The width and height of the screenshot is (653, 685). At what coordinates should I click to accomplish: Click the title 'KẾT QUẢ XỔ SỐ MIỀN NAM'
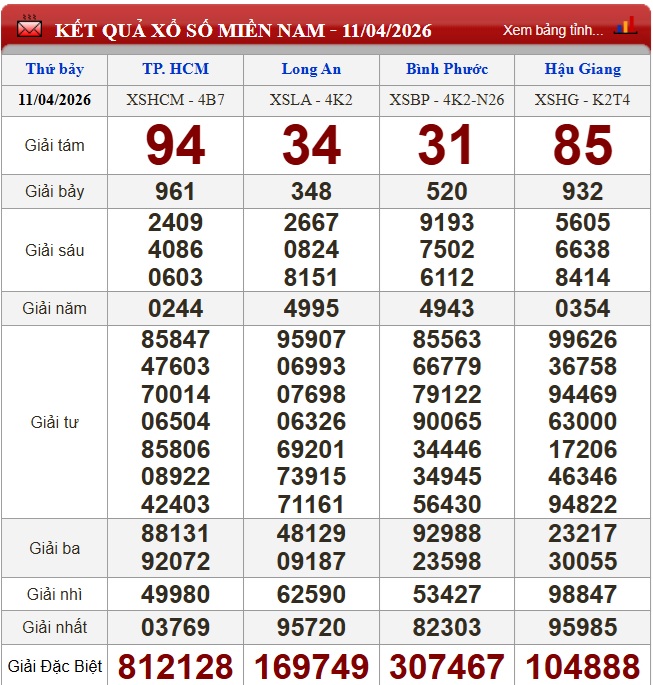(x=190, y=30)
